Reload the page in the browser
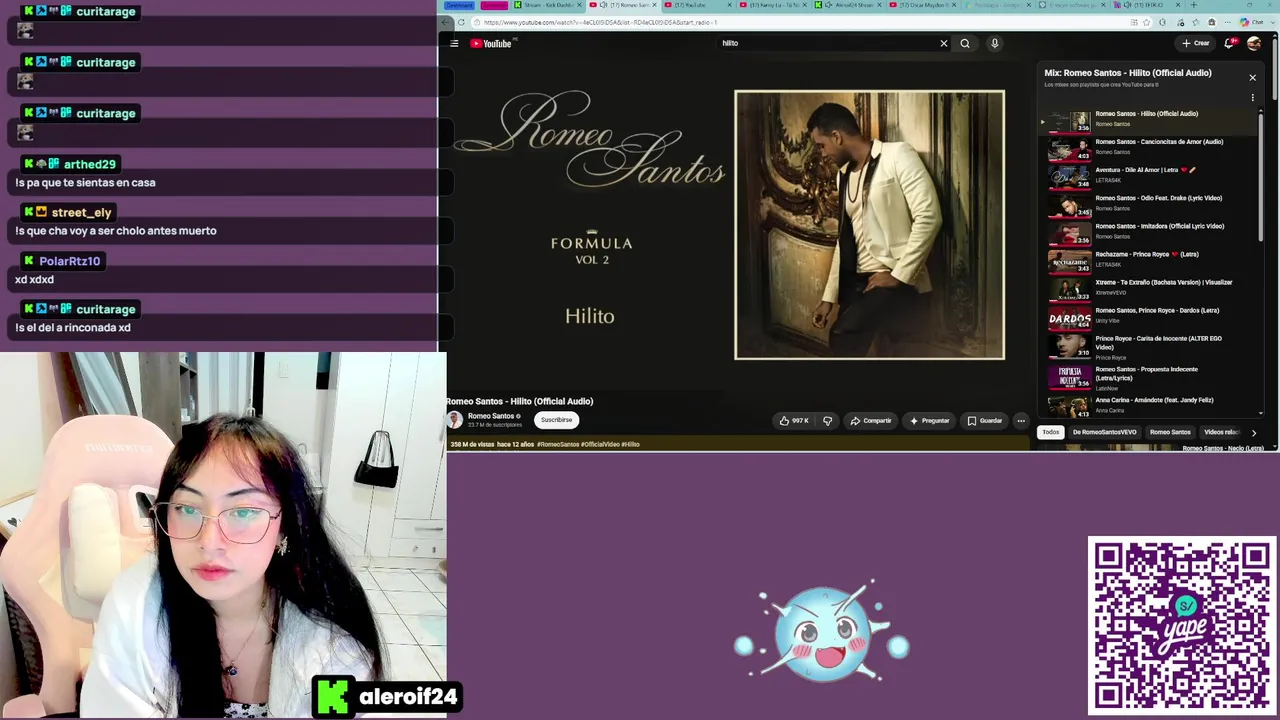The image size is (1280, 720). [461, 22]
